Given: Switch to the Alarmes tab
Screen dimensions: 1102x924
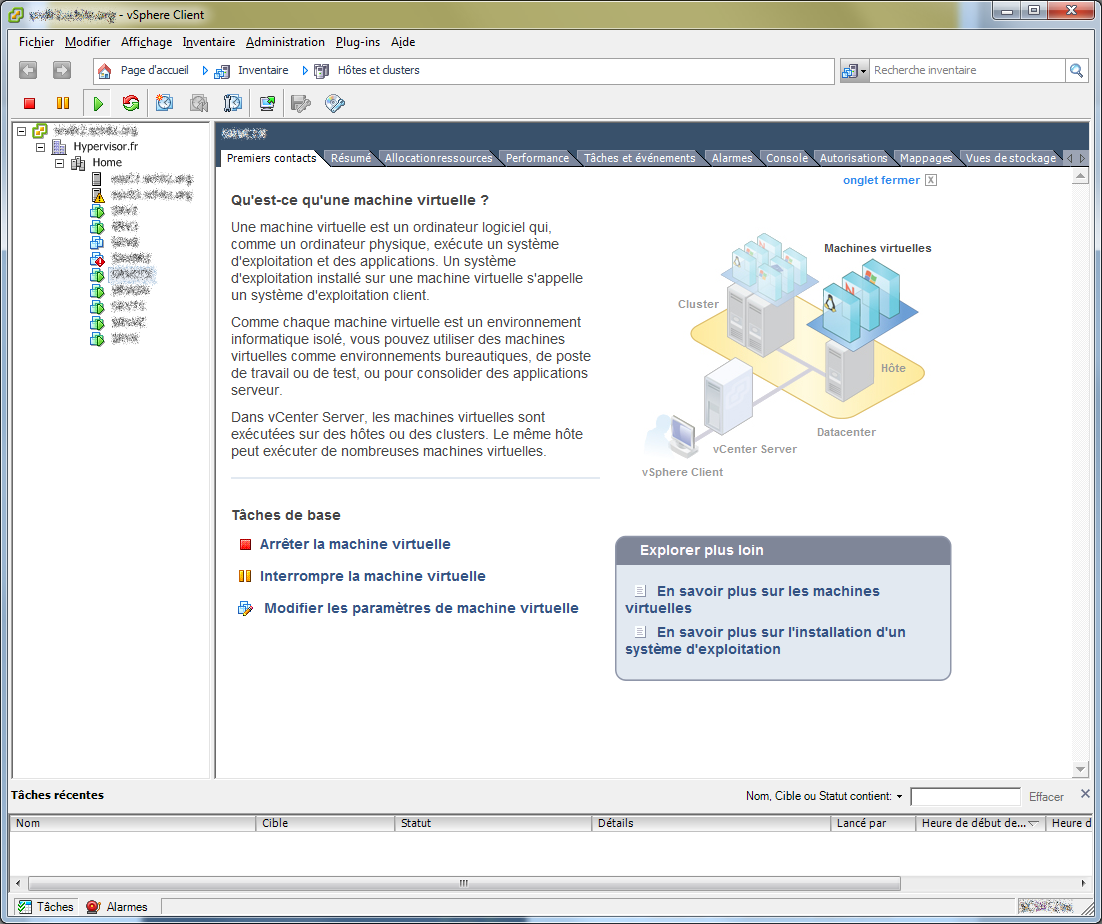Looking at the screenshot, I should [732, 158].
